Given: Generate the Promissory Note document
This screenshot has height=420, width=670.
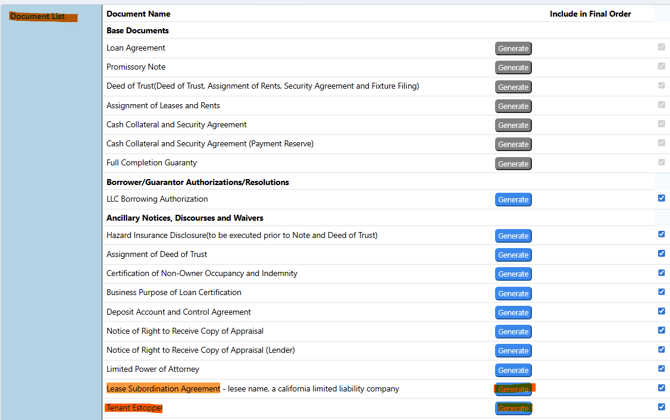Looking at the screenshot, I should click(x=513, y=67).
